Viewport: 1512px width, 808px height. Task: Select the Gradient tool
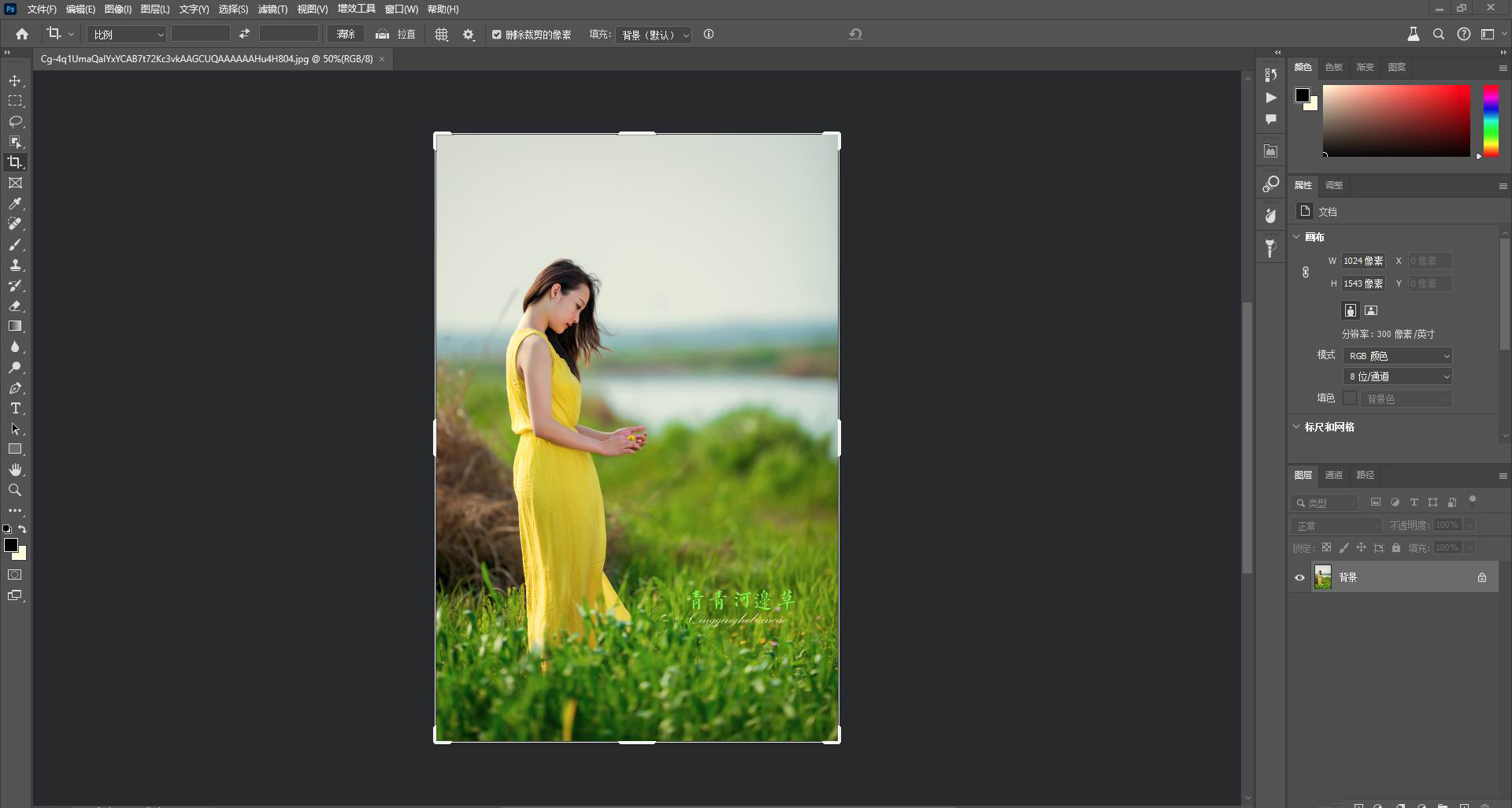[x=15, y=327]
